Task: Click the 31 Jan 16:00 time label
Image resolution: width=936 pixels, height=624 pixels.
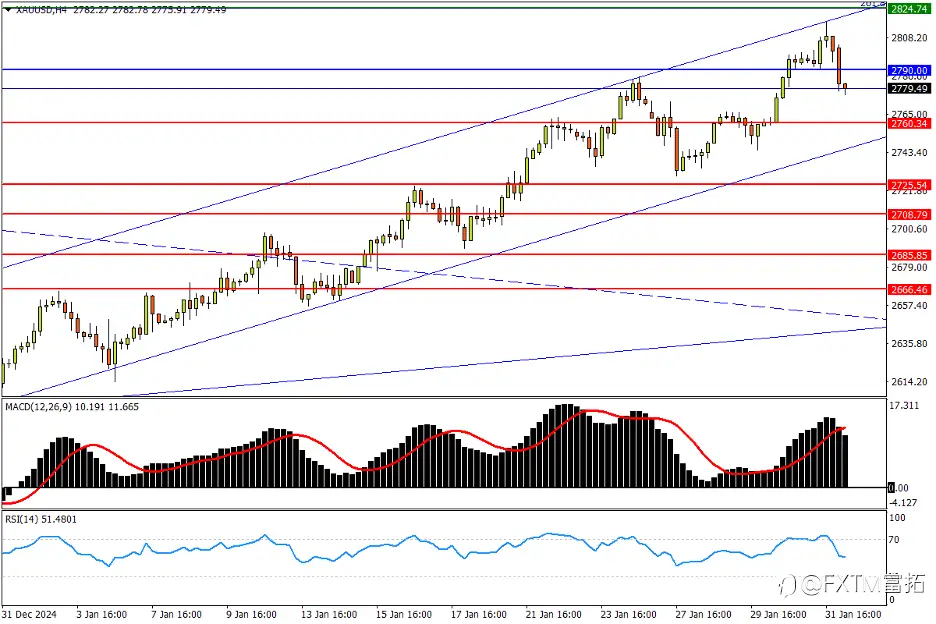Action: [853, 614]
